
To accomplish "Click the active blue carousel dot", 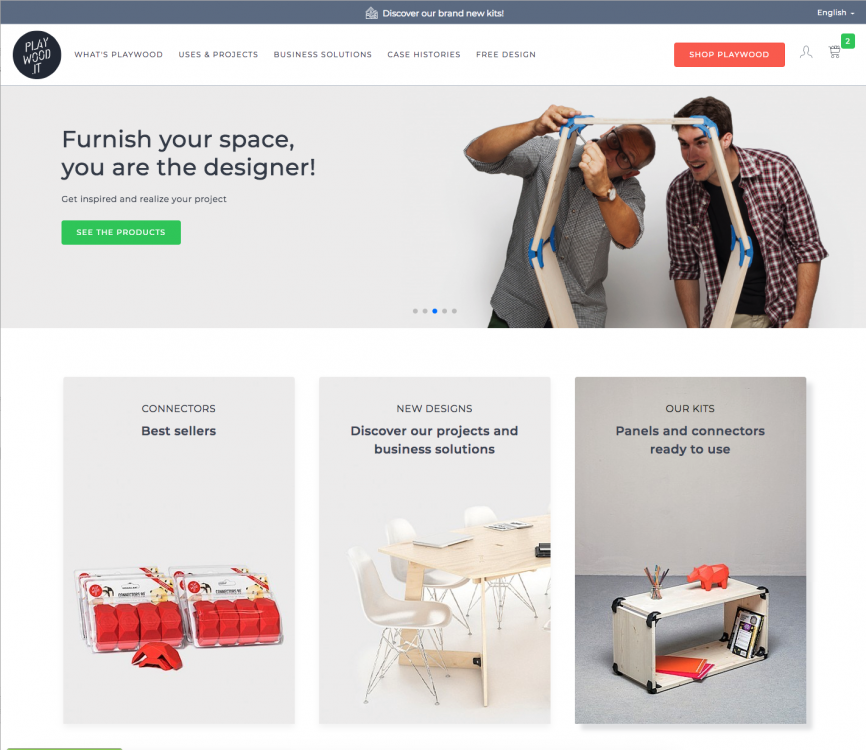I will [435, 311].
